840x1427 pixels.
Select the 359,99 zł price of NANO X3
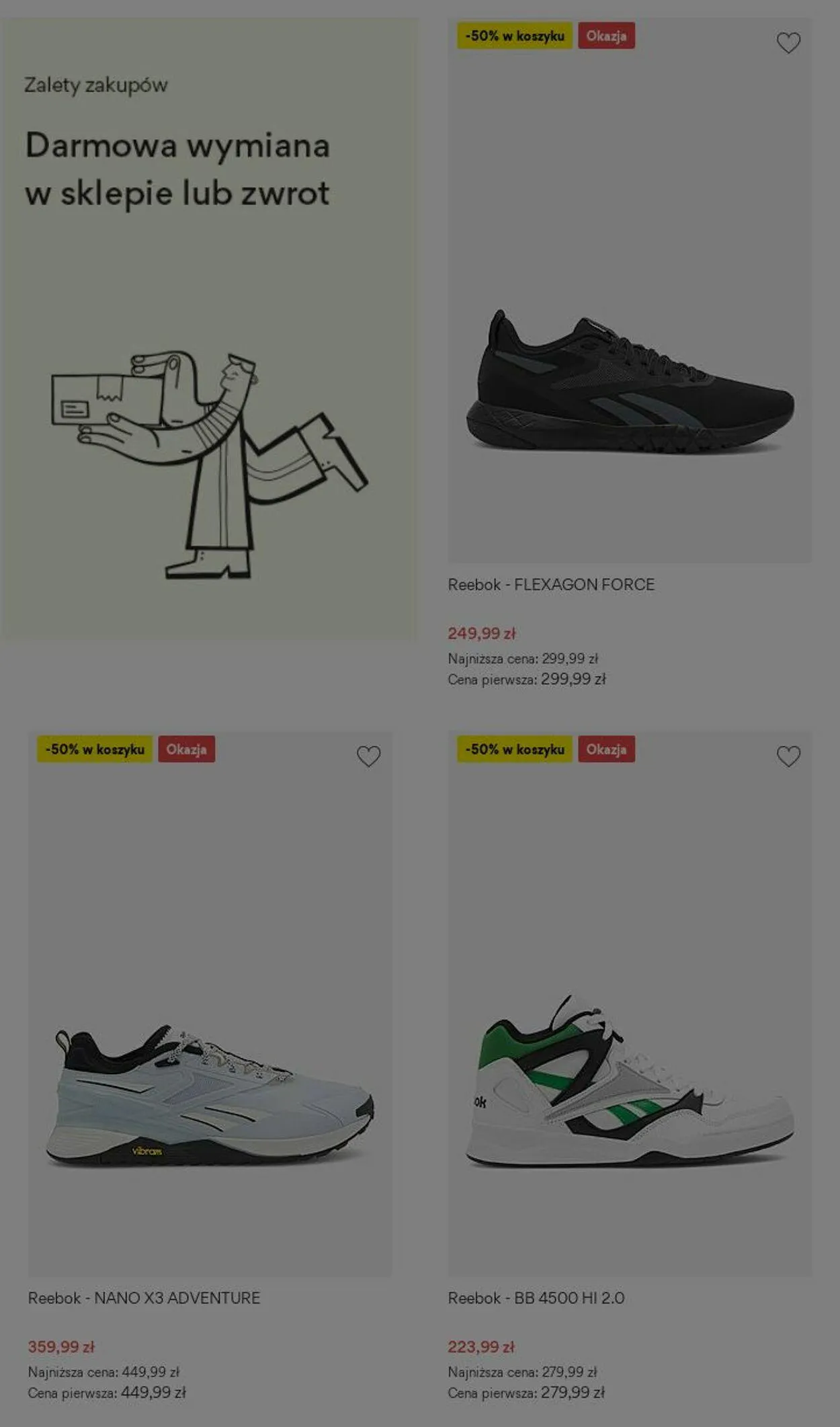tap(61, 1346)
